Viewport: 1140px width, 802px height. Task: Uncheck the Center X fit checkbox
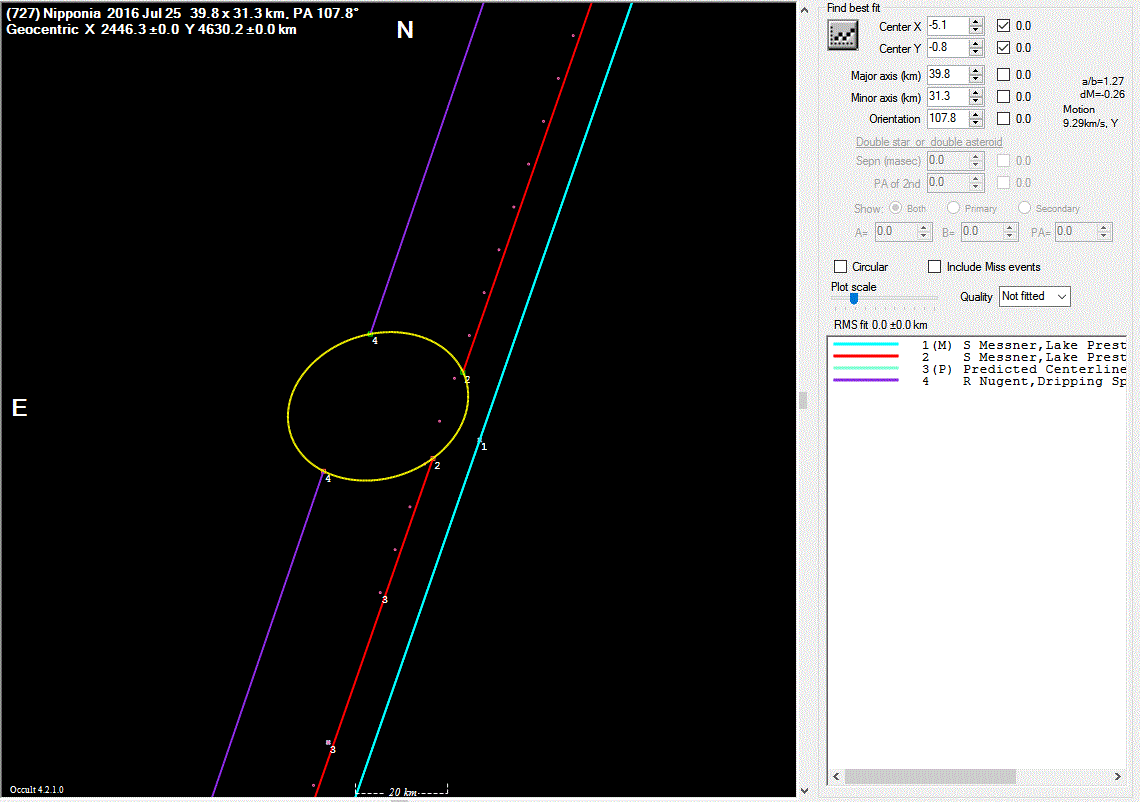tap(1004, 26)
